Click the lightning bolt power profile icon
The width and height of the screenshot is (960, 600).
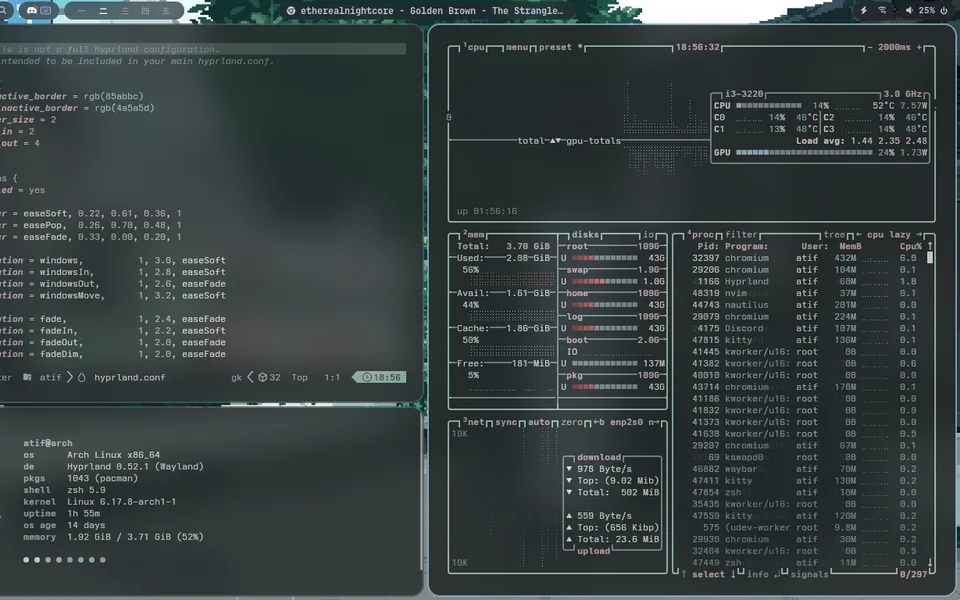864,10
